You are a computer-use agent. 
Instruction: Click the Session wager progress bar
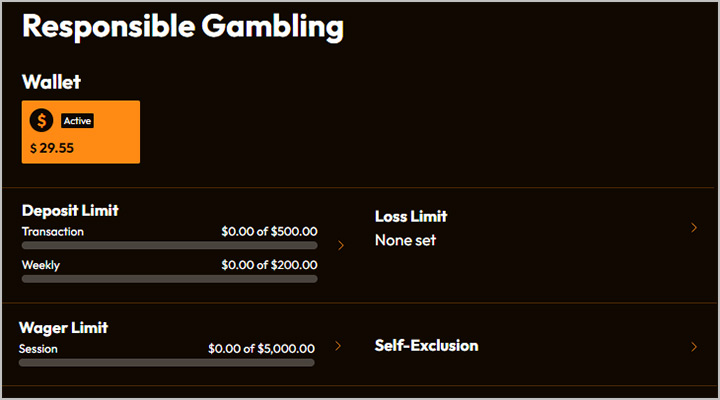tap(167, 363)
